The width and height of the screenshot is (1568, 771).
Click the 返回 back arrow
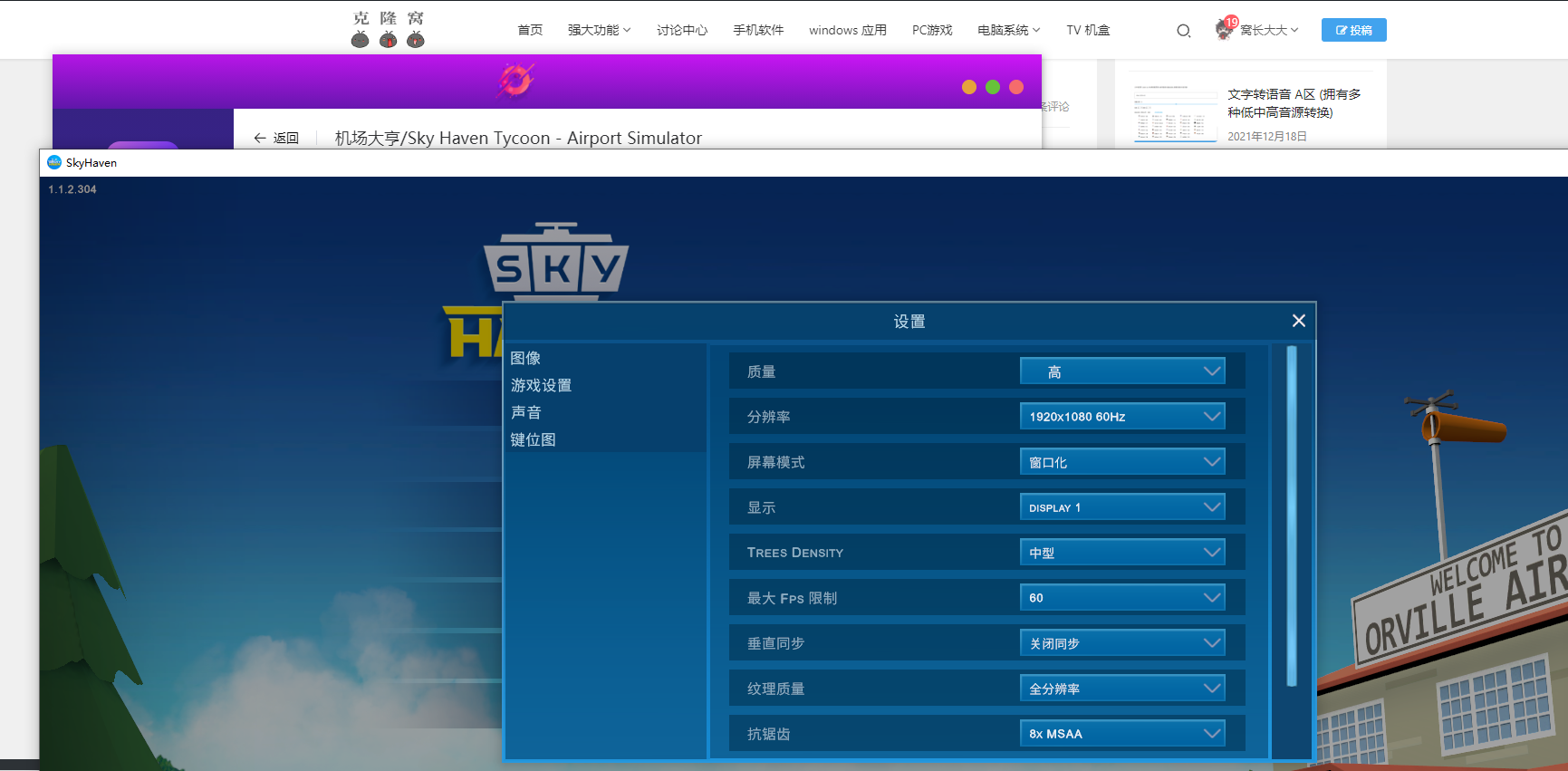pyautogui.click(x=276, y=138)
